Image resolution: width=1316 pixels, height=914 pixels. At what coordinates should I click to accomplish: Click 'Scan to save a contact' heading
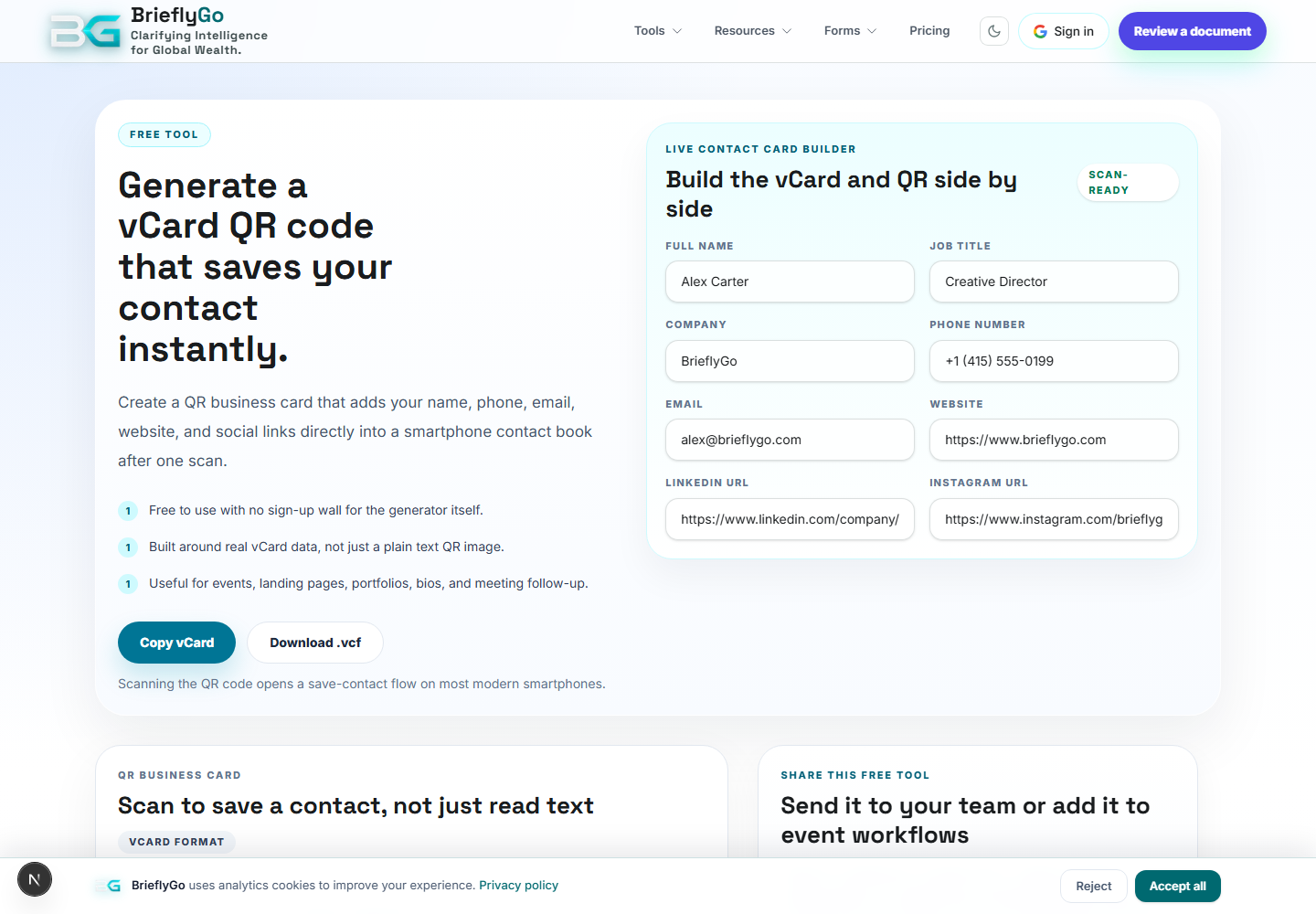point(356,805)
